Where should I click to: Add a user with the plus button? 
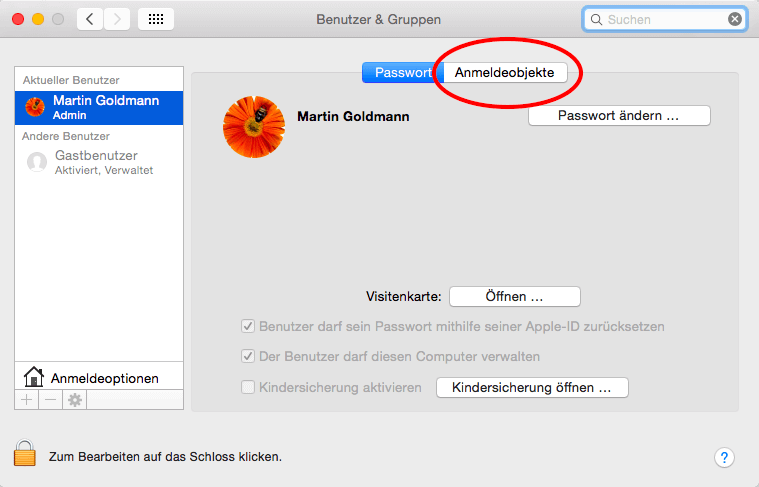[27, 400]
